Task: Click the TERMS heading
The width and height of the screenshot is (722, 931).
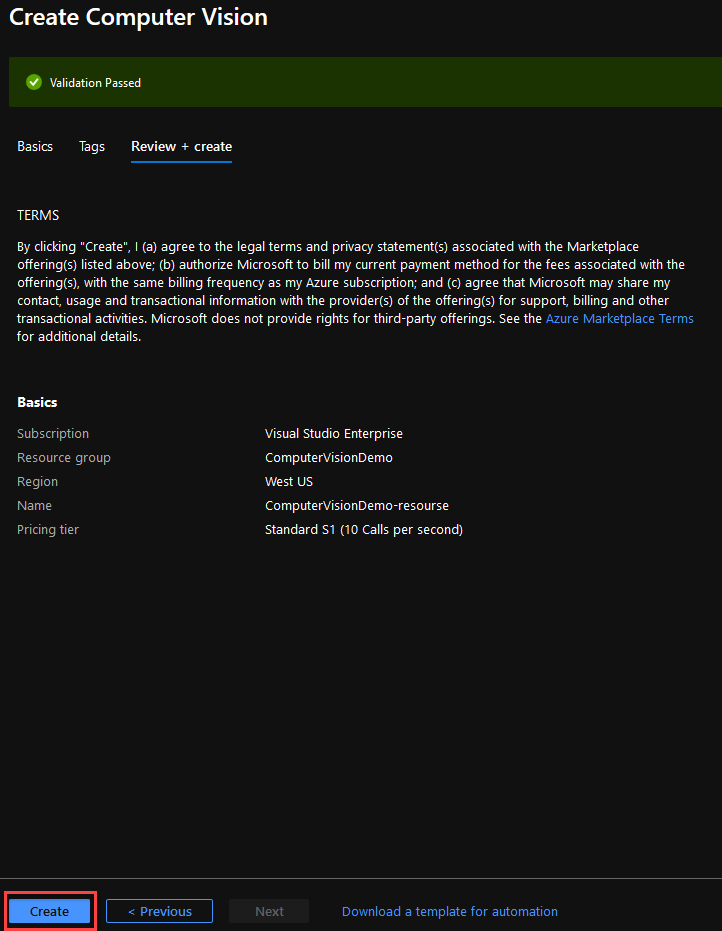Action: [x=38, y=215]
